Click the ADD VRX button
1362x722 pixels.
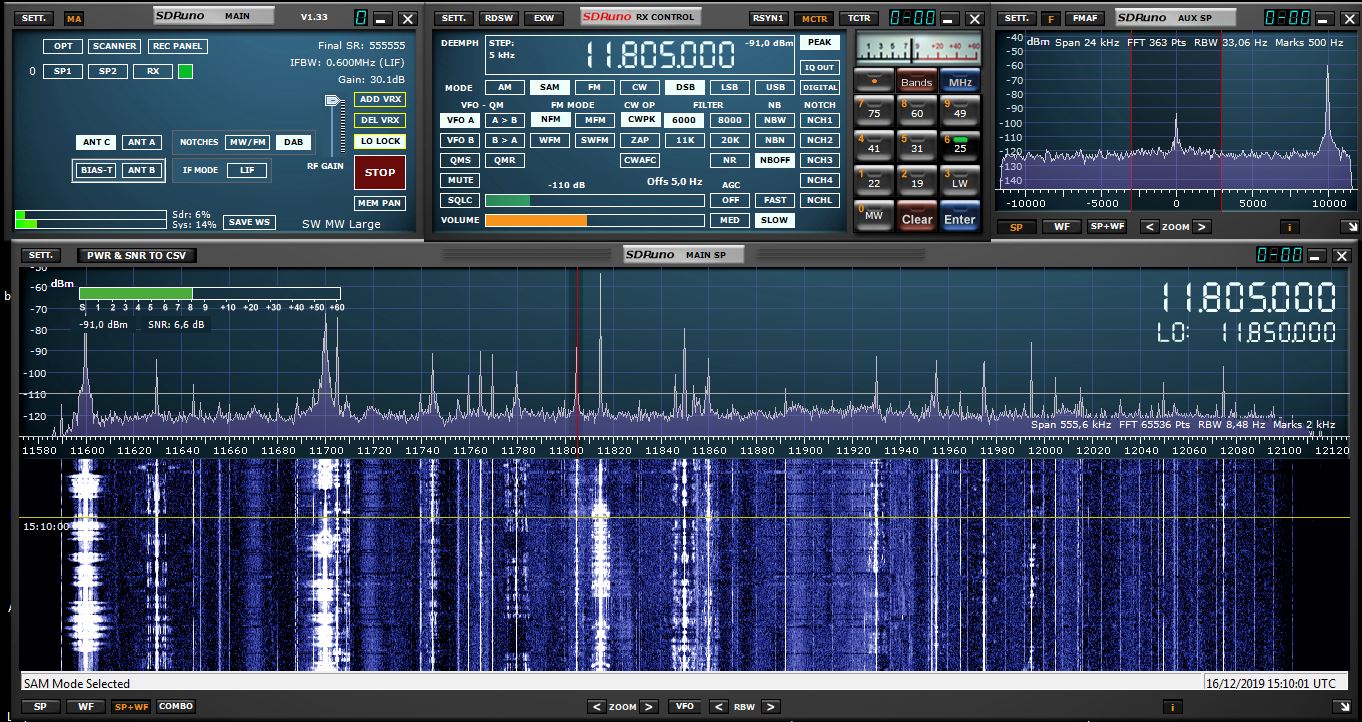point(380,99)
